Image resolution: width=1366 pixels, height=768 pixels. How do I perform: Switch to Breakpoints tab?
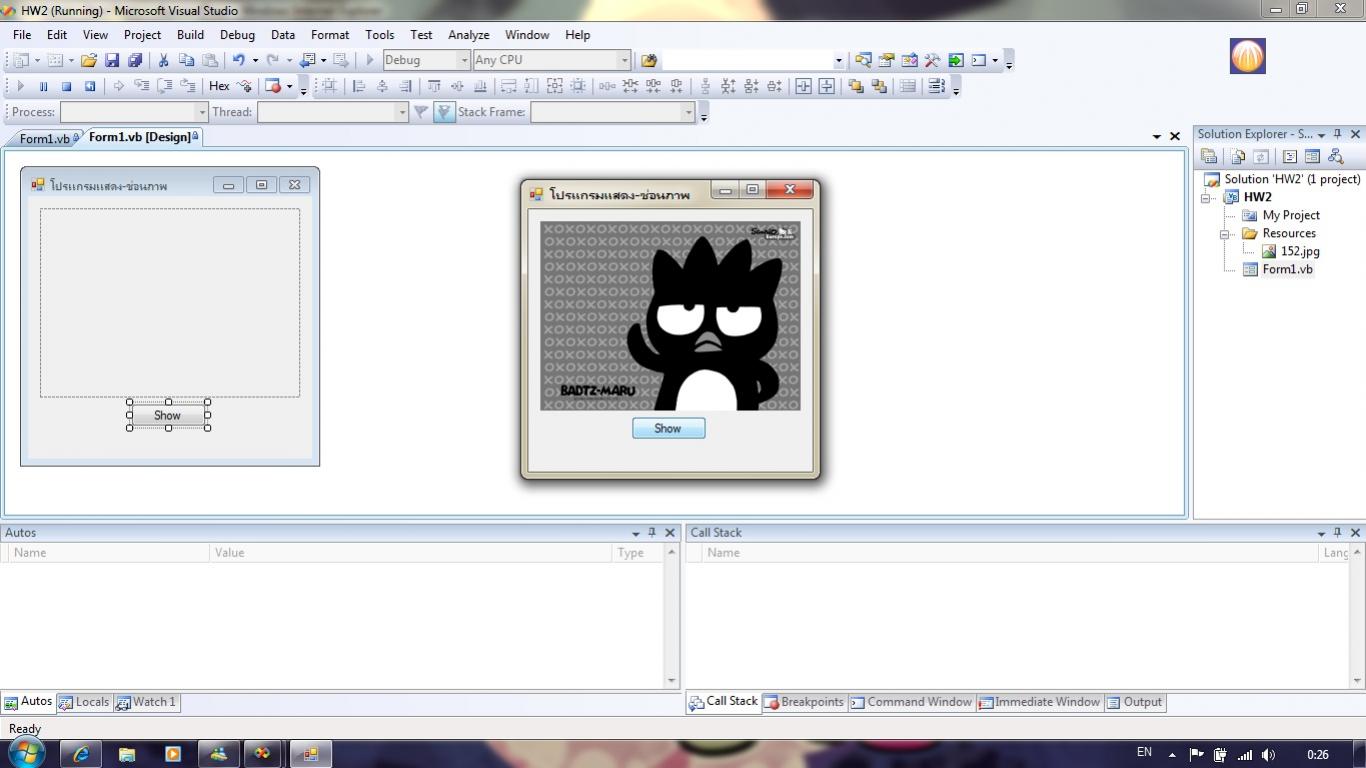(x=804, y=702)
